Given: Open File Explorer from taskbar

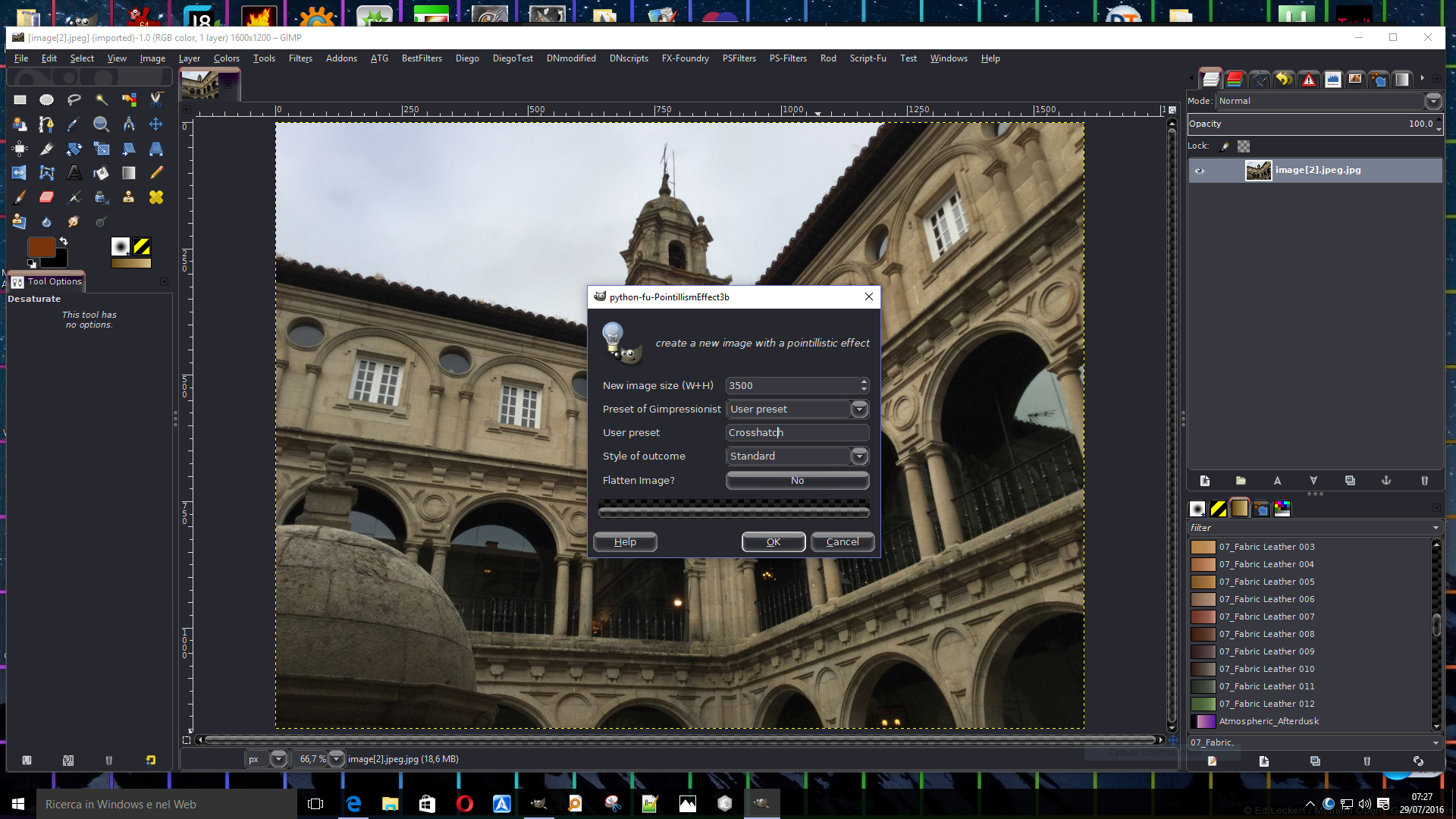Looking at the screenshot, I should [x=391, y=804].
